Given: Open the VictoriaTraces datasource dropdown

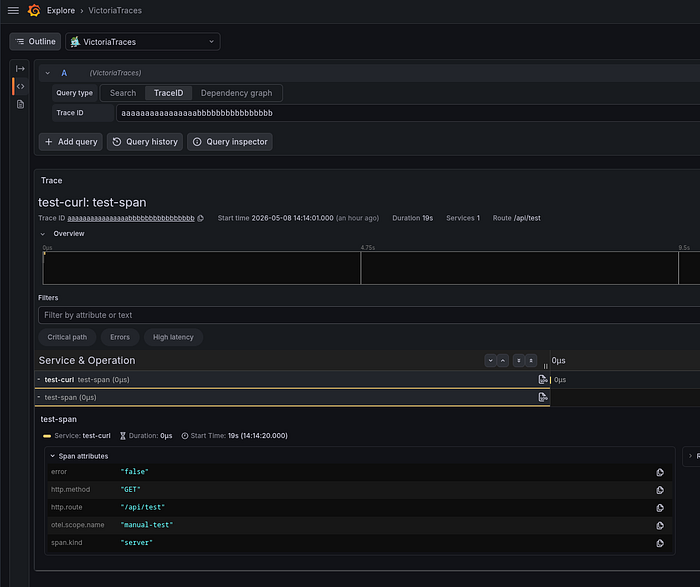Looking at the screenshot, I should tap(143, 42).
